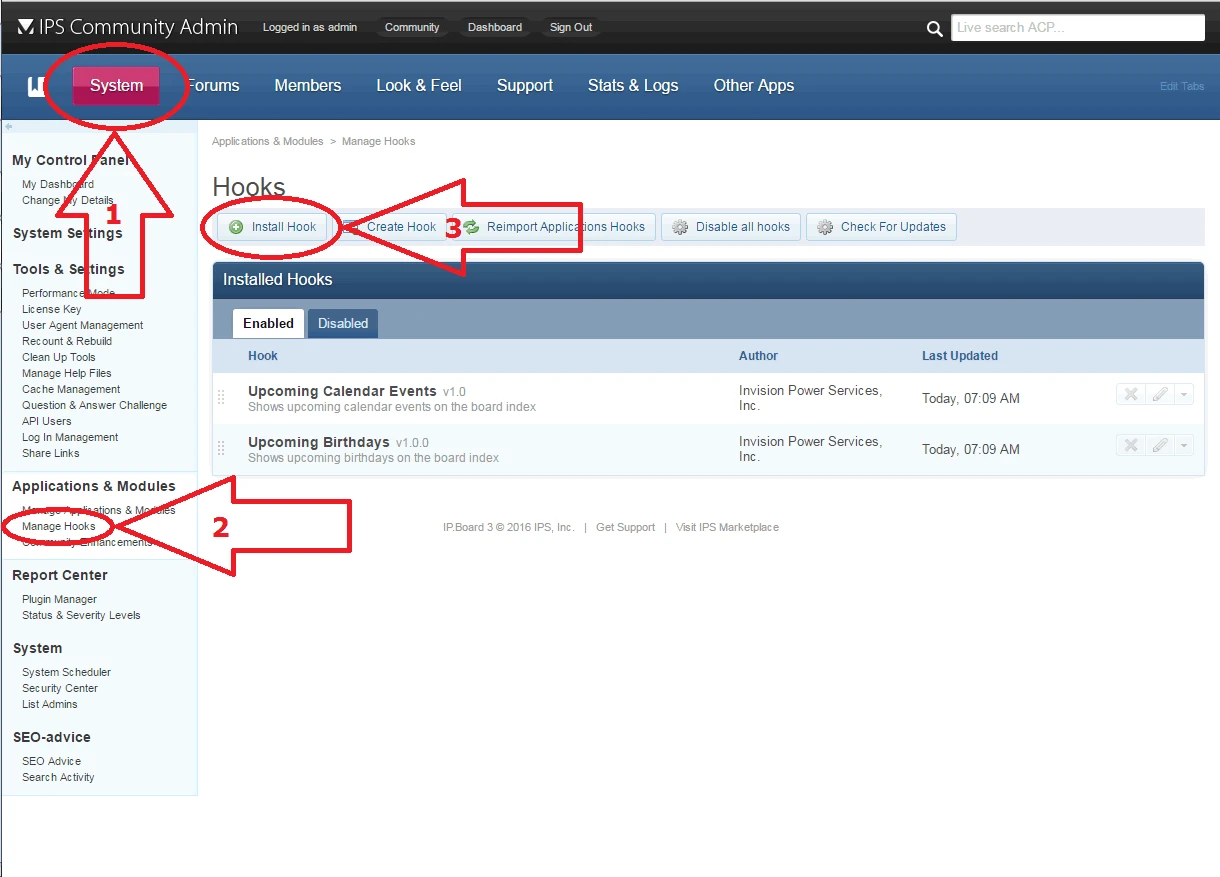This screenshot has height=877, width=1220.
Task: Open Clean Up Tools link
Action: tap(59, 357)
